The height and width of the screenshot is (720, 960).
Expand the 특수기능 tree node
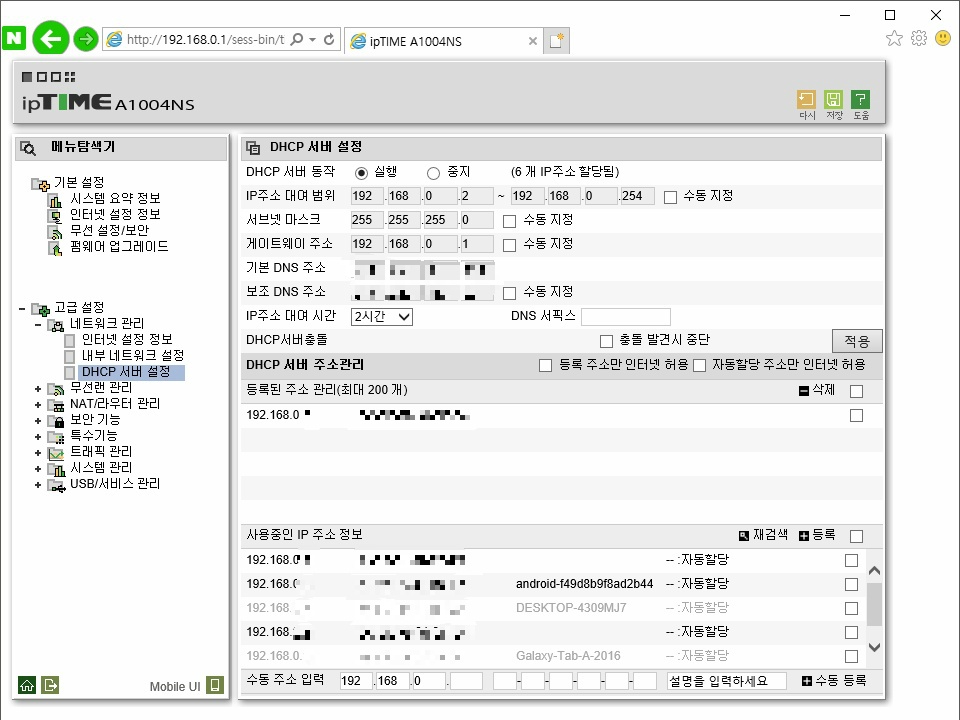coord(38,437)
